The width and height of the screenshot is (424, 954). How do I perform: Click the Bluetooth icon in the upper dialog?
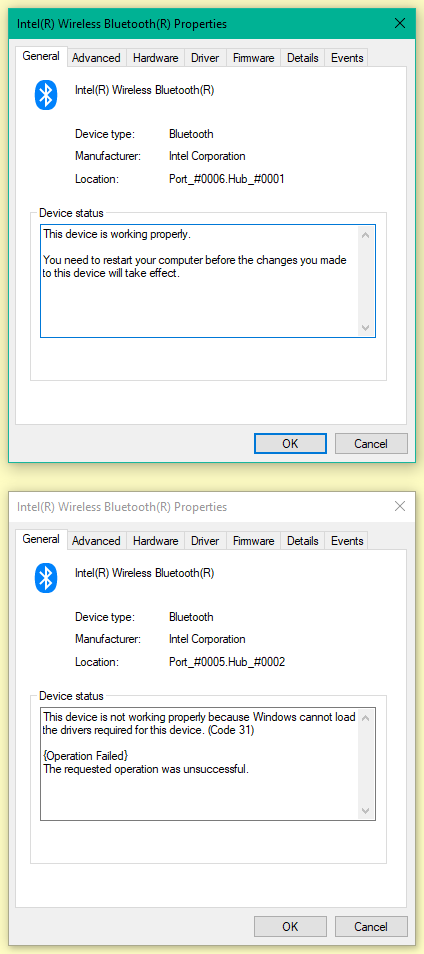tap(46, 95)
